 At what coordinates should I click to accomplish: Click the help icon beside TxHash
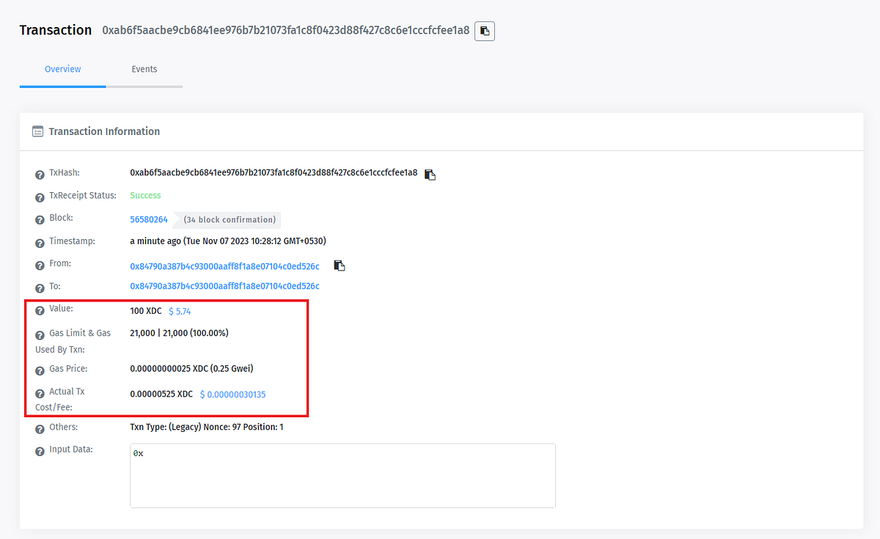coord(40,175)
